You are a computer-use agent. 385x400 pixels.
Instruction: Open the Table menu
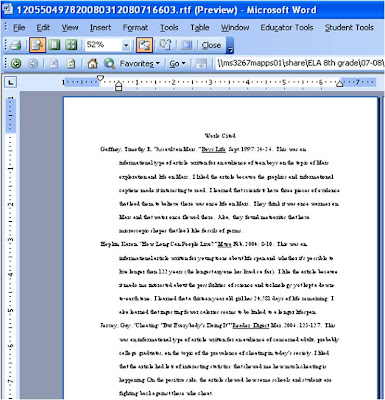pos(199,28)
